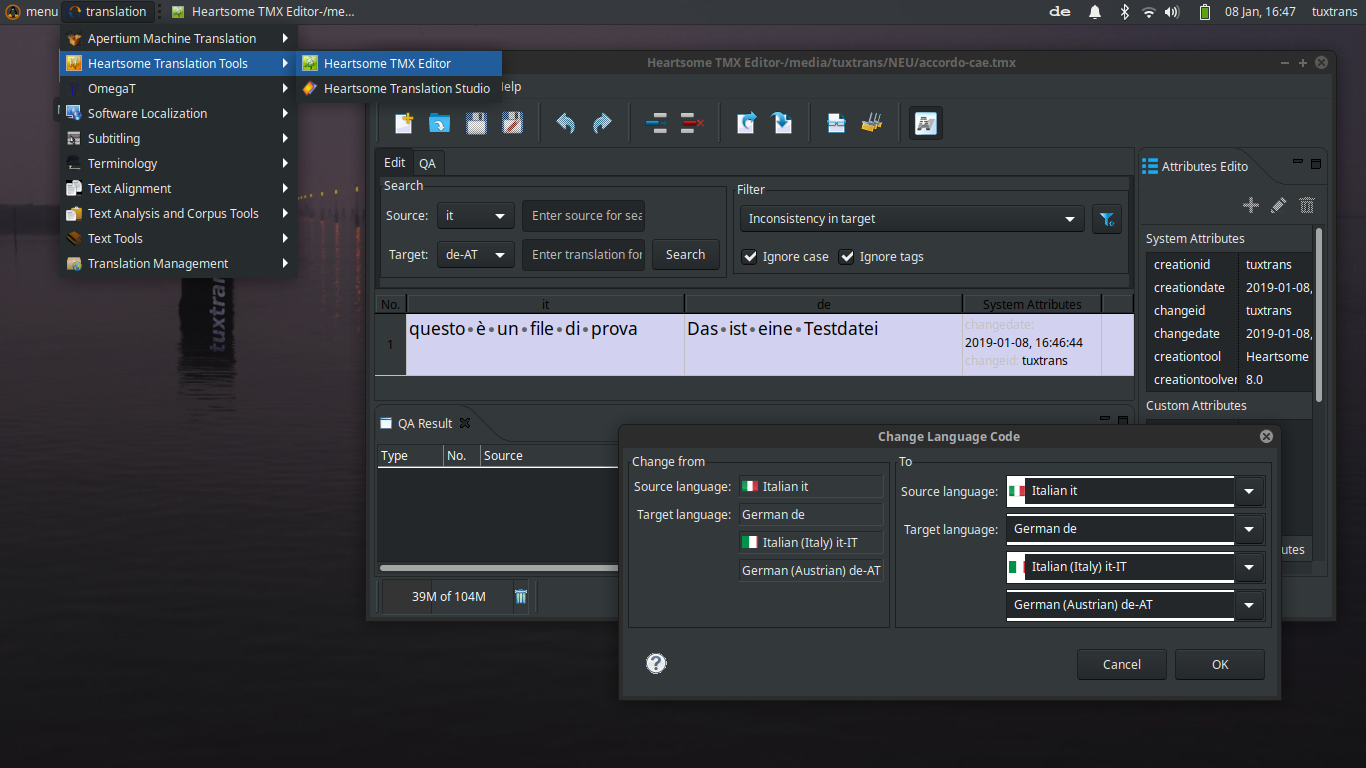
Task: Open the volume indicator in the panel
Action: coord(1172,12)
